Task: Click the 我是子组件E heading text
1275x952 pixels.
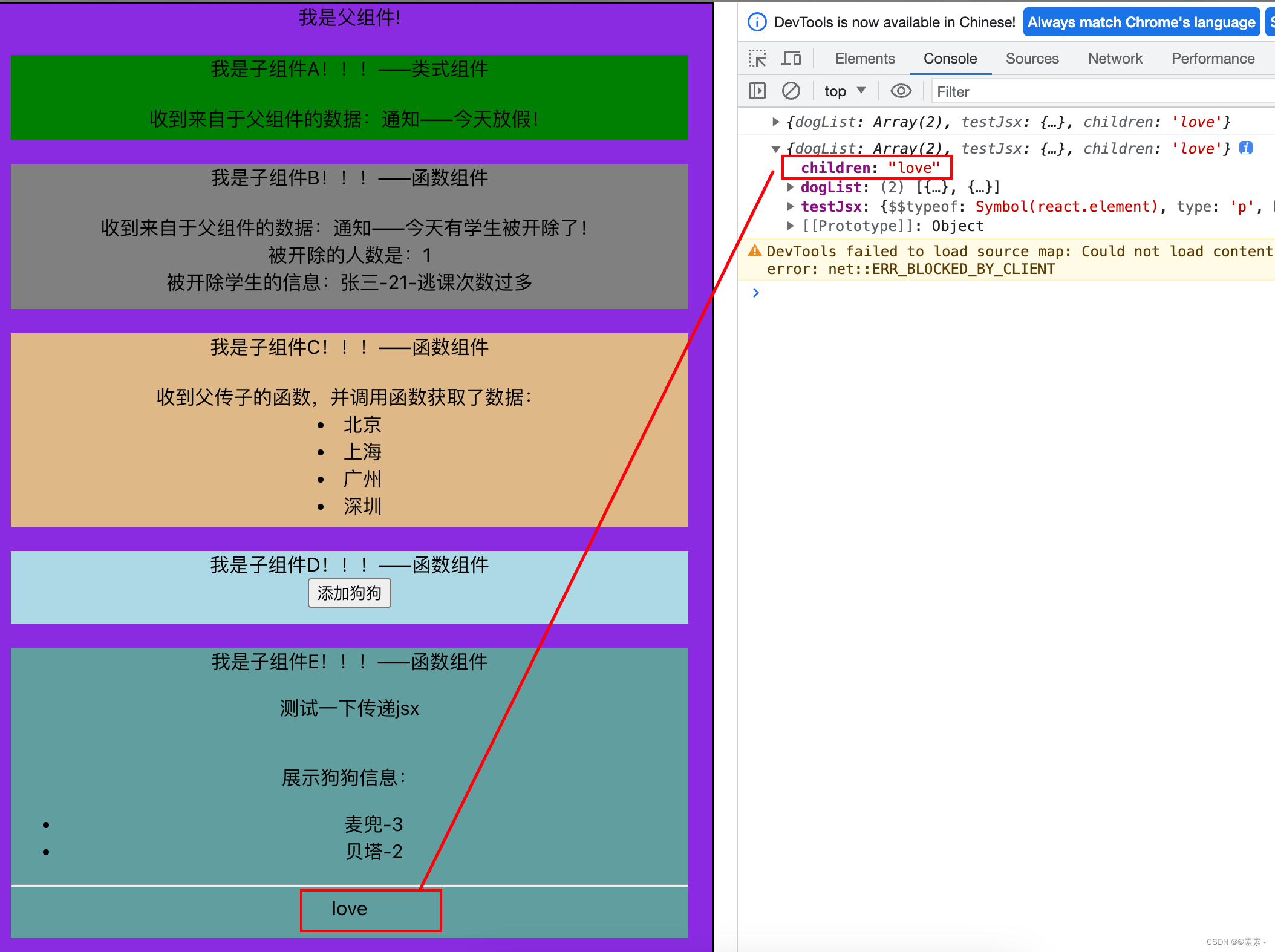Action: (x=350, y=662)
